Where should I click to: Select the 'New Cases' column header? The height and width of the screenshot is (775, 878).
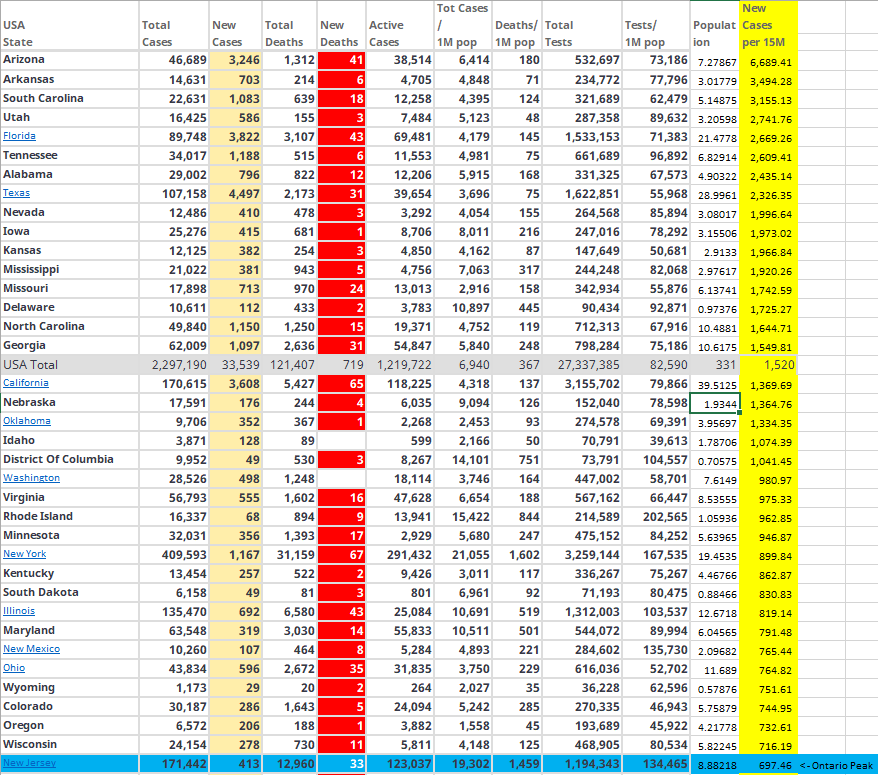[235, 26]
